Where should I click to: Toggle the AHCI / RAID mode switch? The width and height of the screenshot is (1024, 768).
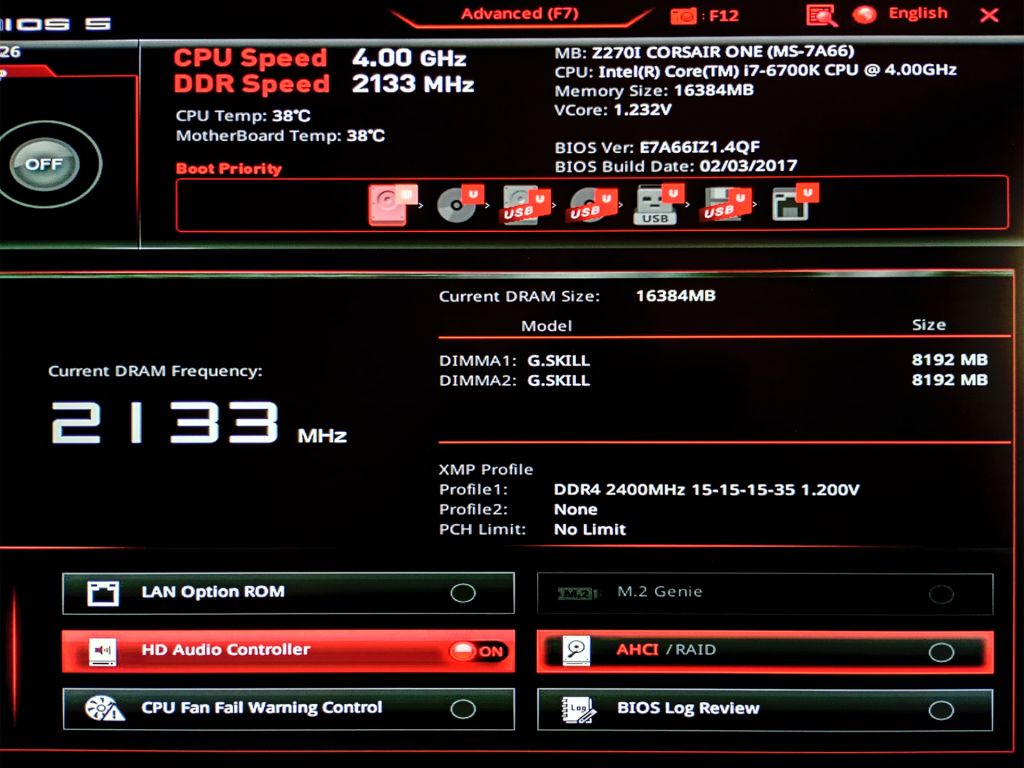[x=941, y=652]
